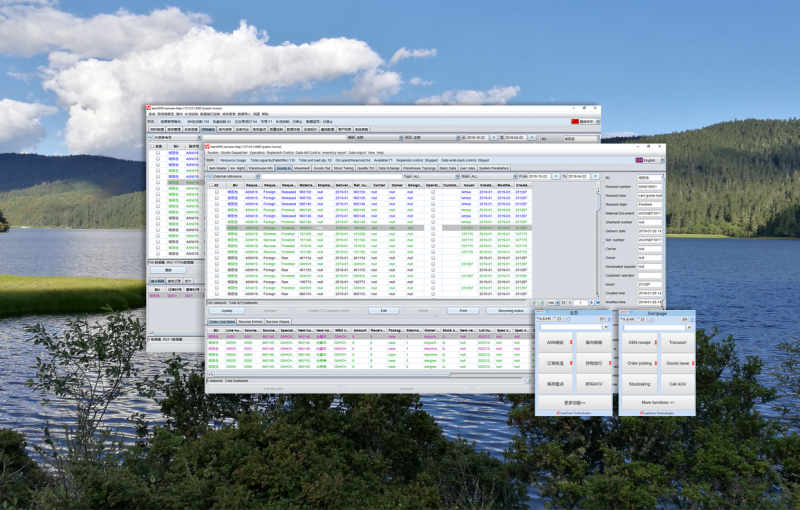Click the 库存盘点 button on Chinese start panel
Viewport: 800px width, 510px height.
coord(555,384)
